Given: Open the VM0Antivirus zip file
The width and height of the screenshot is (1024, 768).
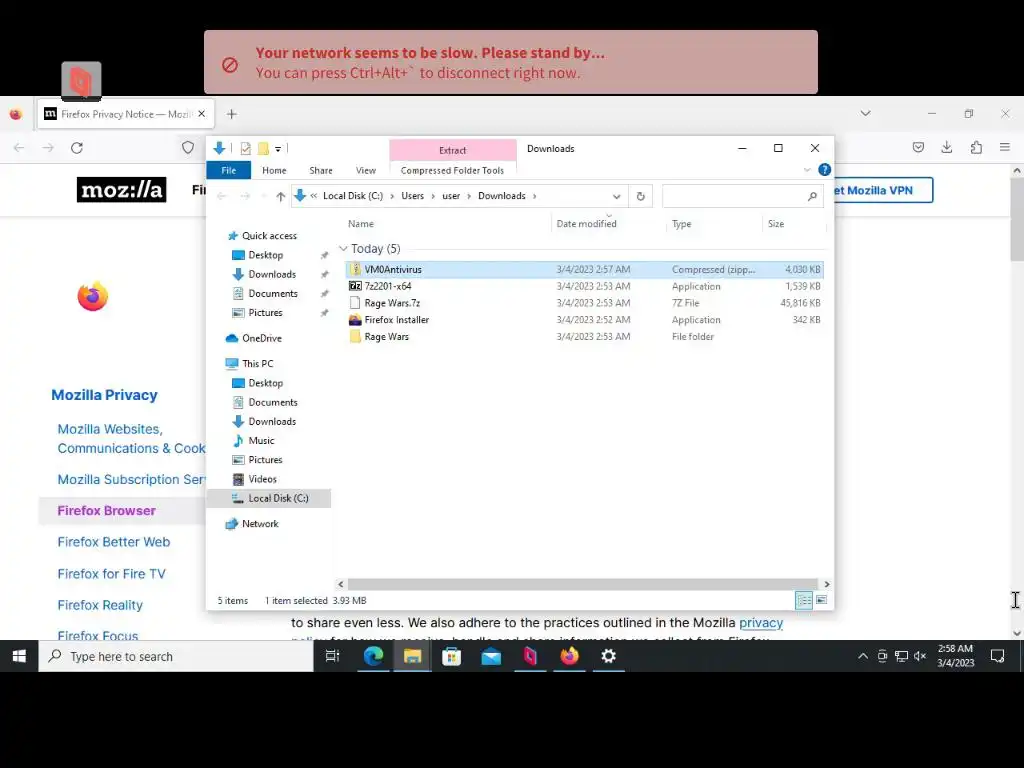Looking at the screenshot, I should (x=584, y=269).
